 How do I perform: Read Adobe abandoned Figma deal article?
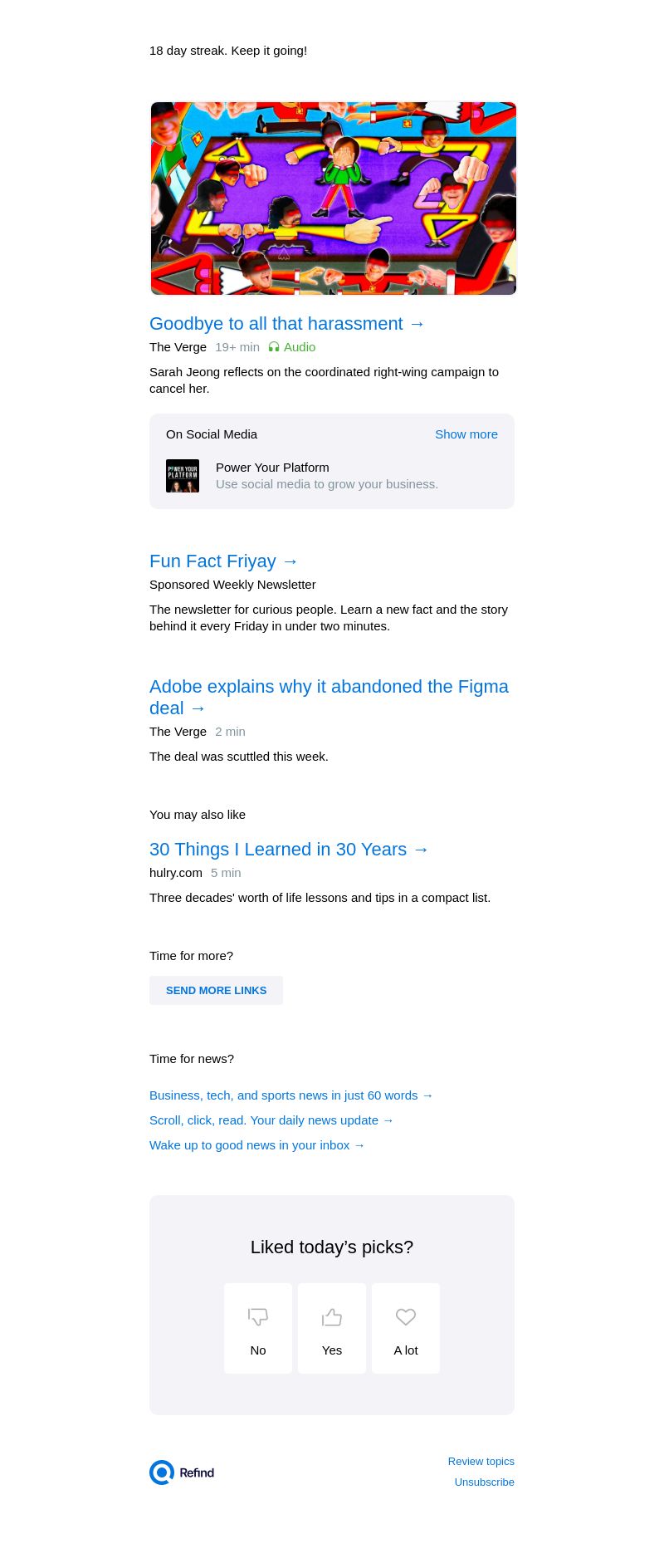pyautogui.click(x=329, y=697)
